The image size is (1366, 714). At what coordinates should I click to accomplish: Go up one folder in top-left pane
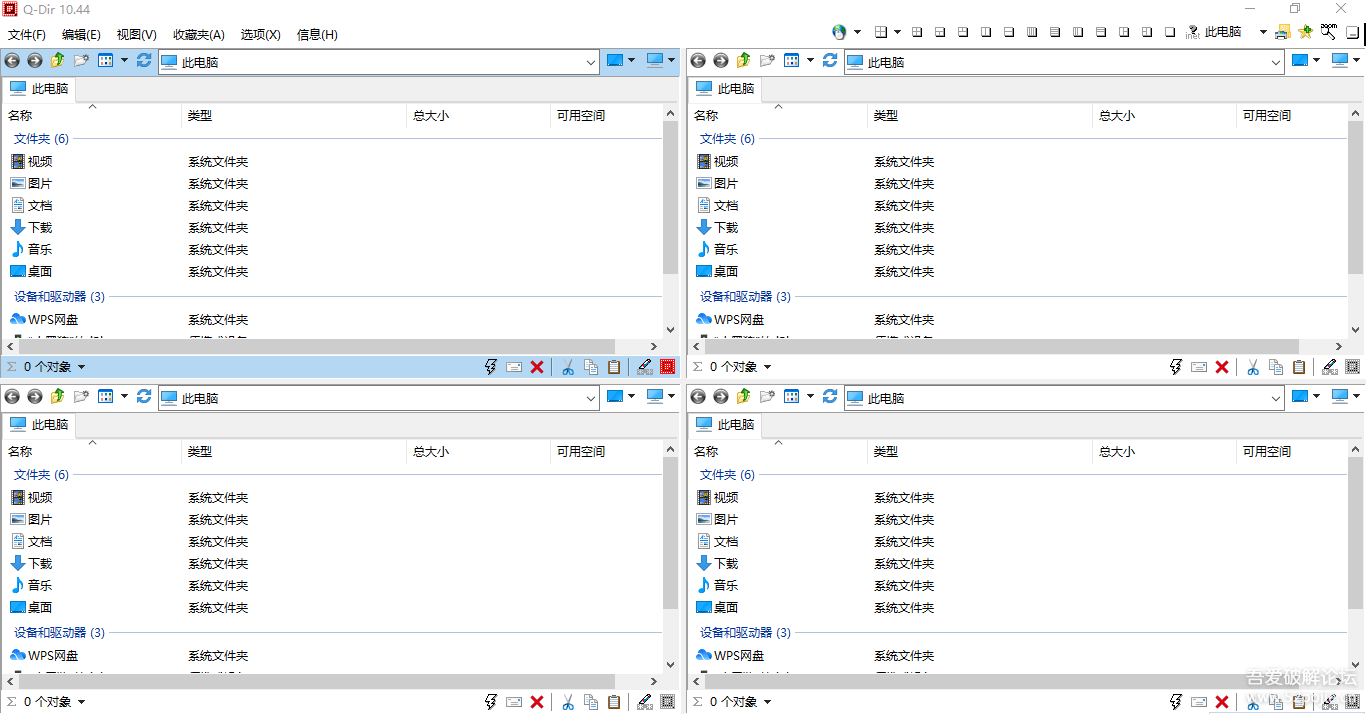pos(58,61)
